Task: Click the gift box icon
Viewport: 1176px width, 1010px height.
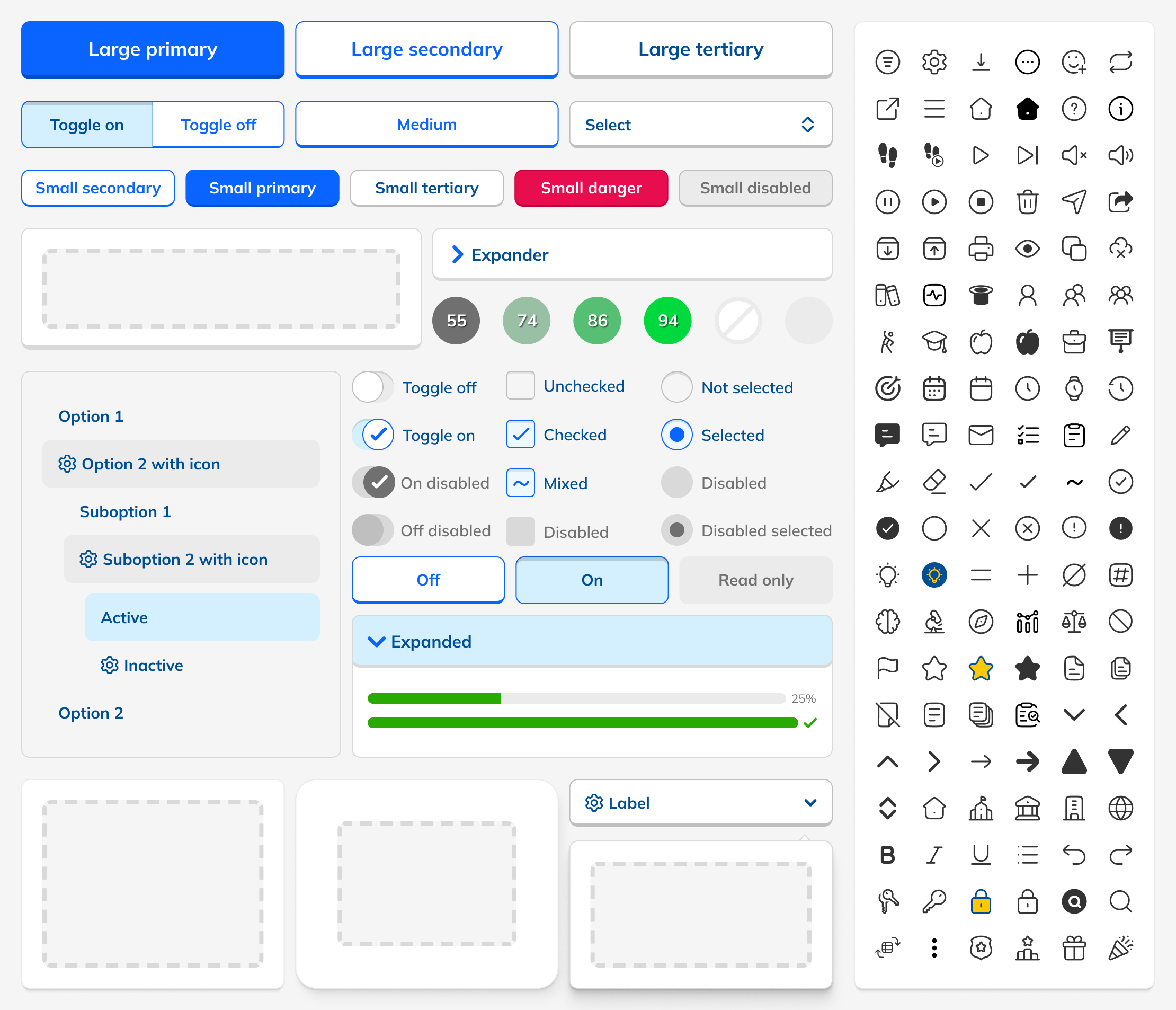Action: pyautogui.click(x=1073, y=948)
